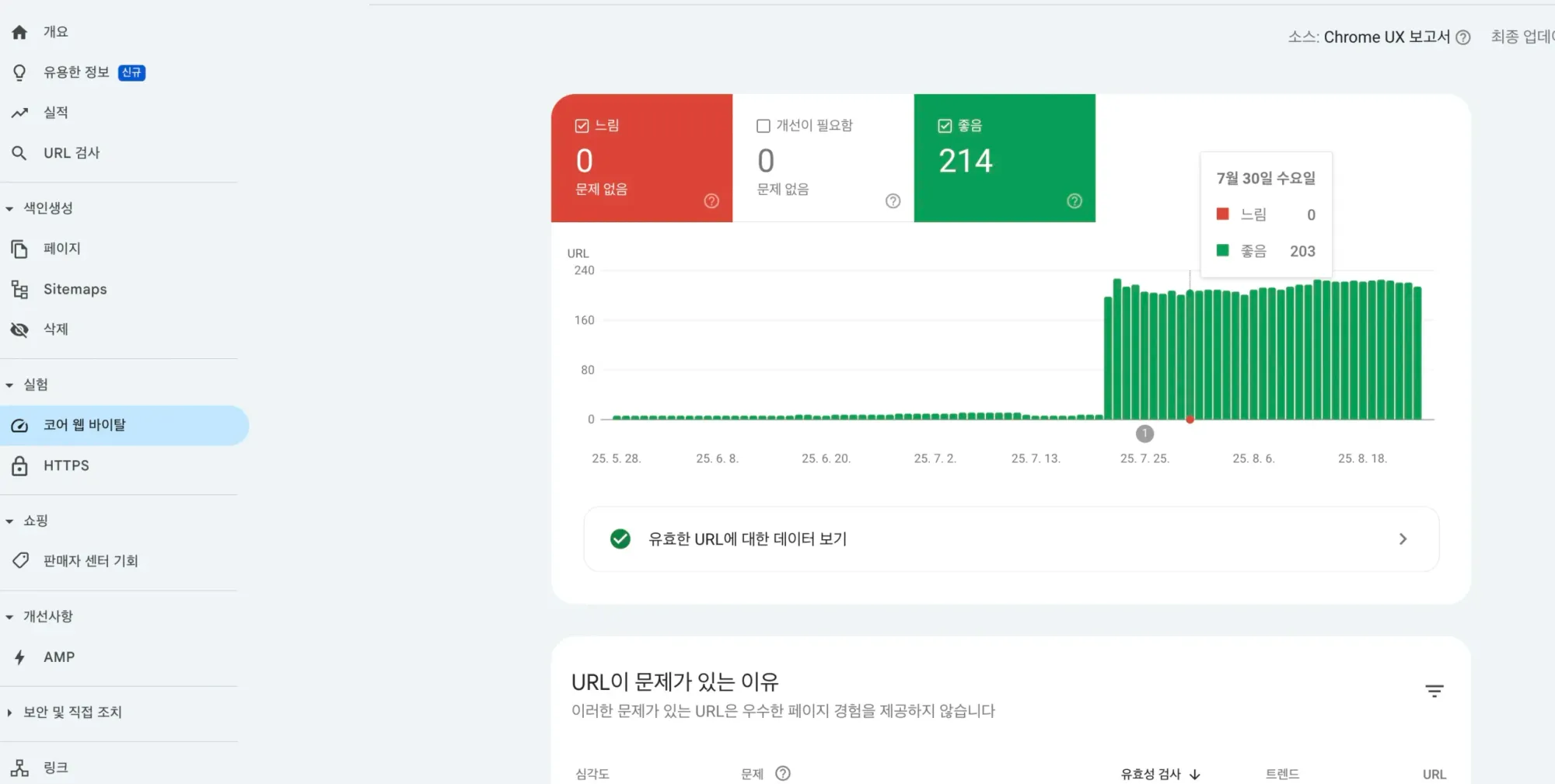Collapse the 실험 section
This screenshot has width=1555, height=784.
point(9,384)
